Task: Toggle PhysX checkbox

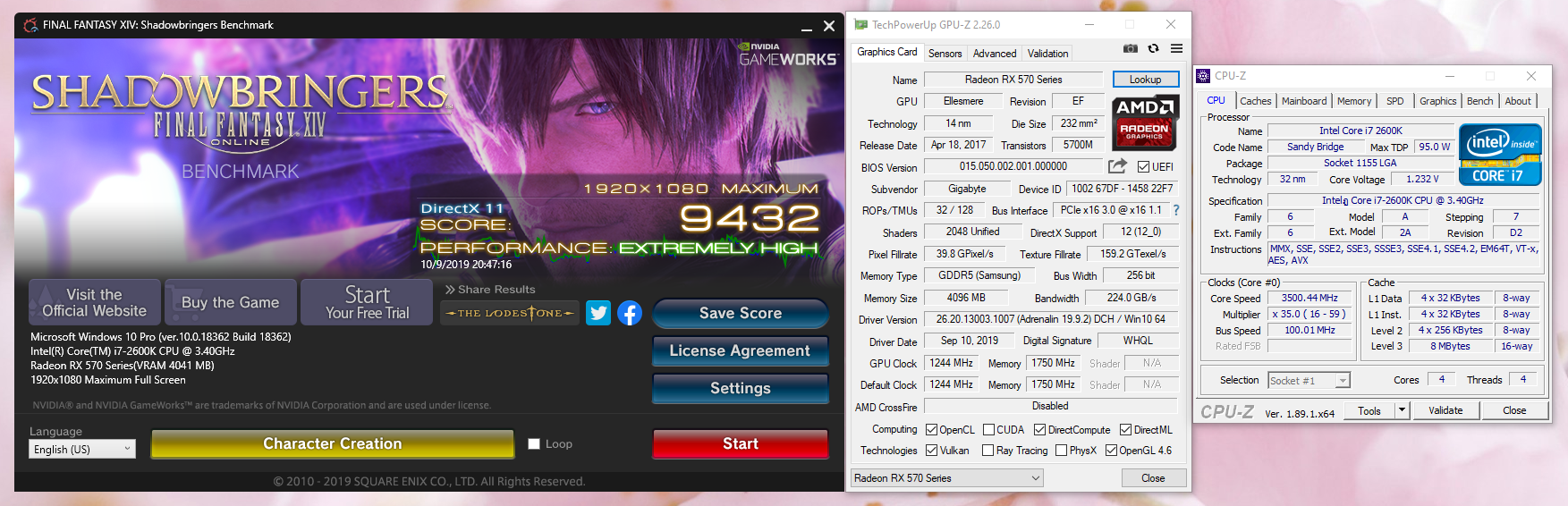Action: (x=1061, y=451)
